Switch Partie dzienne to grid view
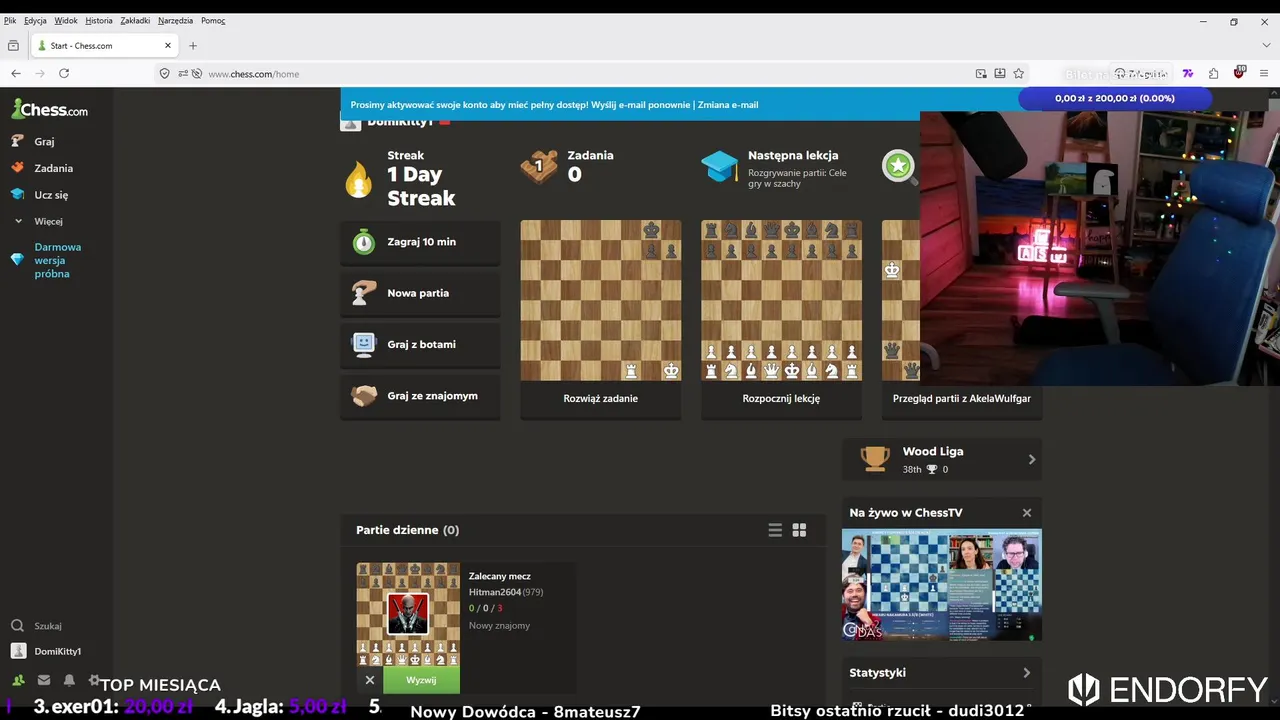The height and width of the screenshot is (720, 1280). click(799, 530)
